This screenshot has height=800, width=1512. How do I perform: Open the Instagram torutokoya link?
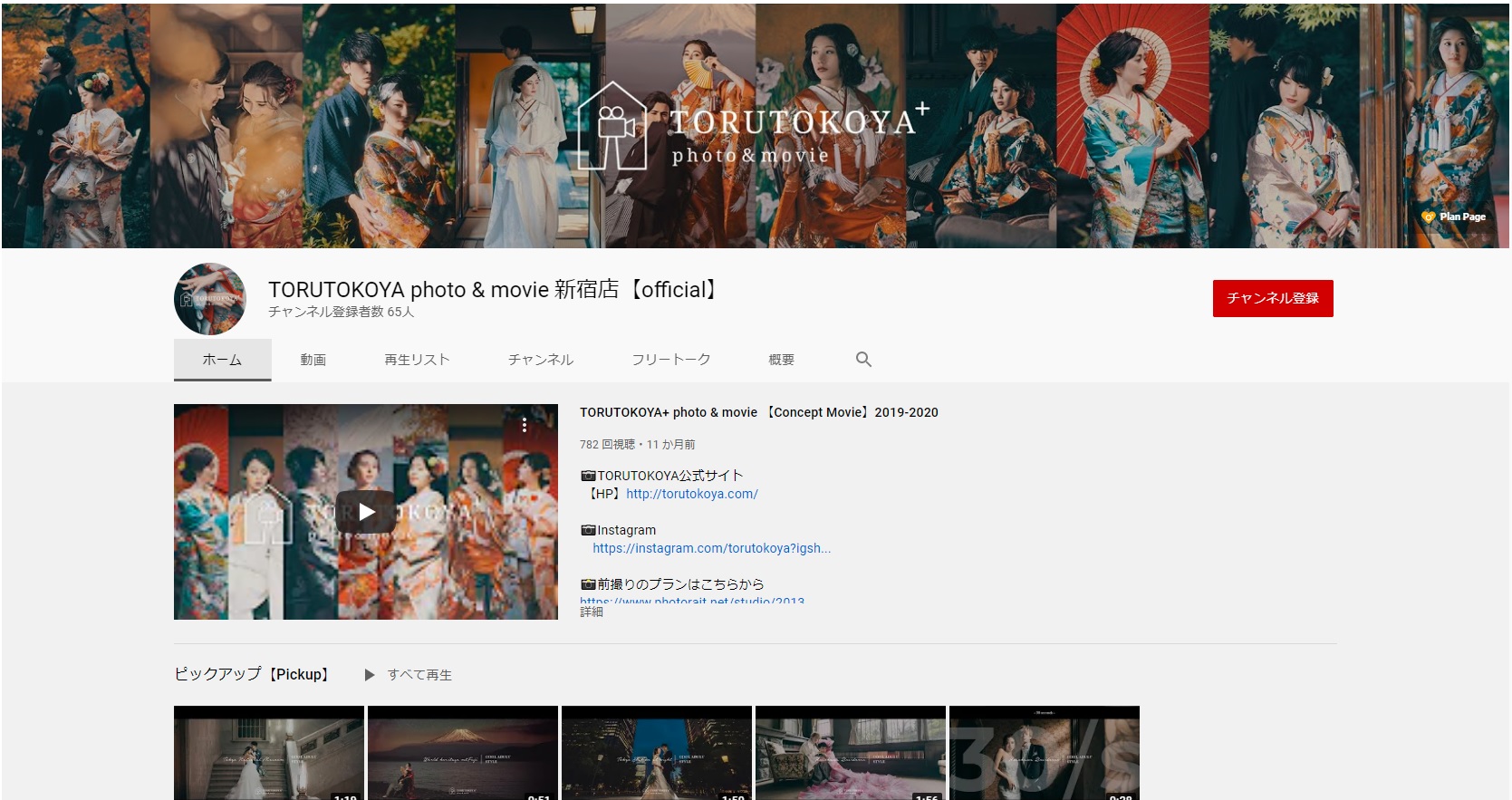(x=711, y=548)
